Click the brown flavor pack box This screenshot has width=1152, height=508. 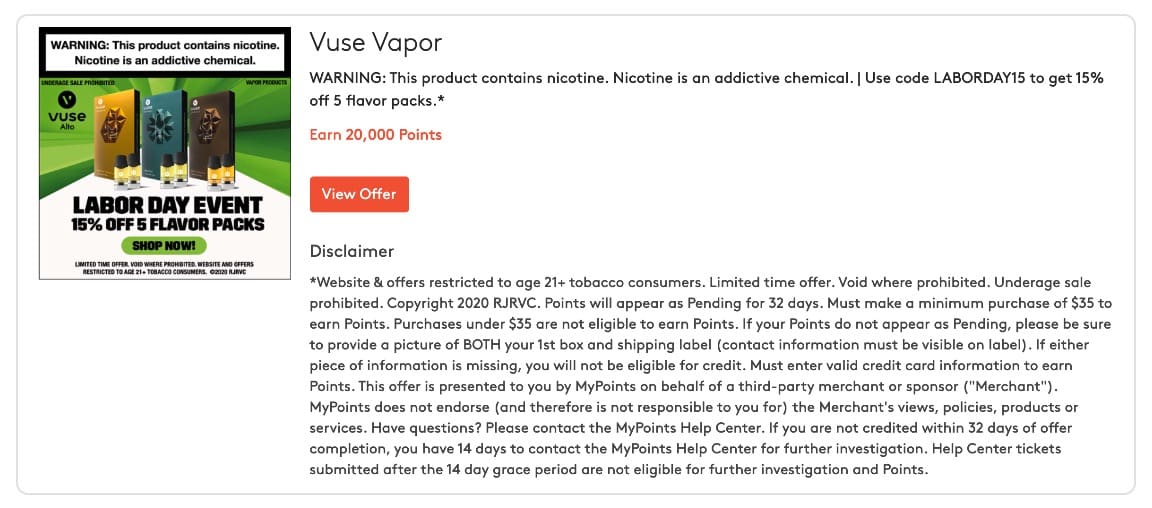coord(206,127)
